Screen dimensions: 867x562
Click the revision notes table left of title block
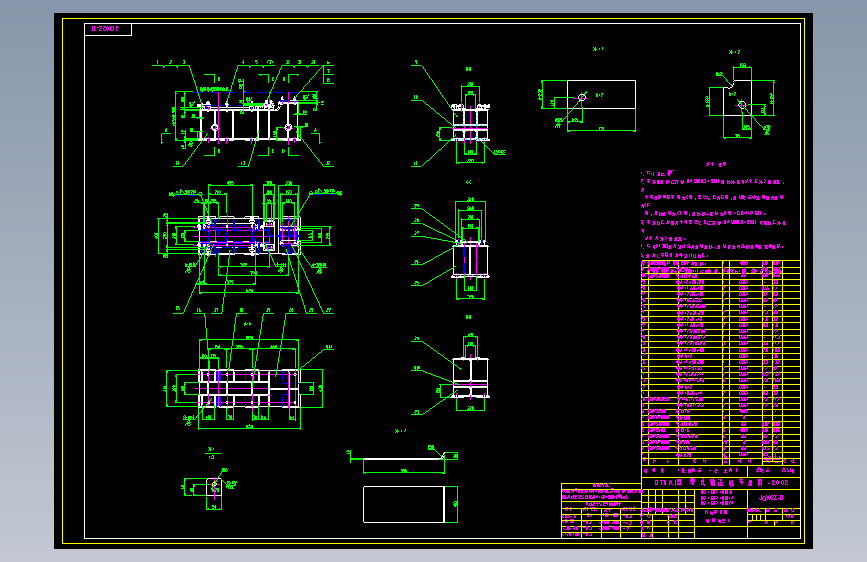pos(601,511)
